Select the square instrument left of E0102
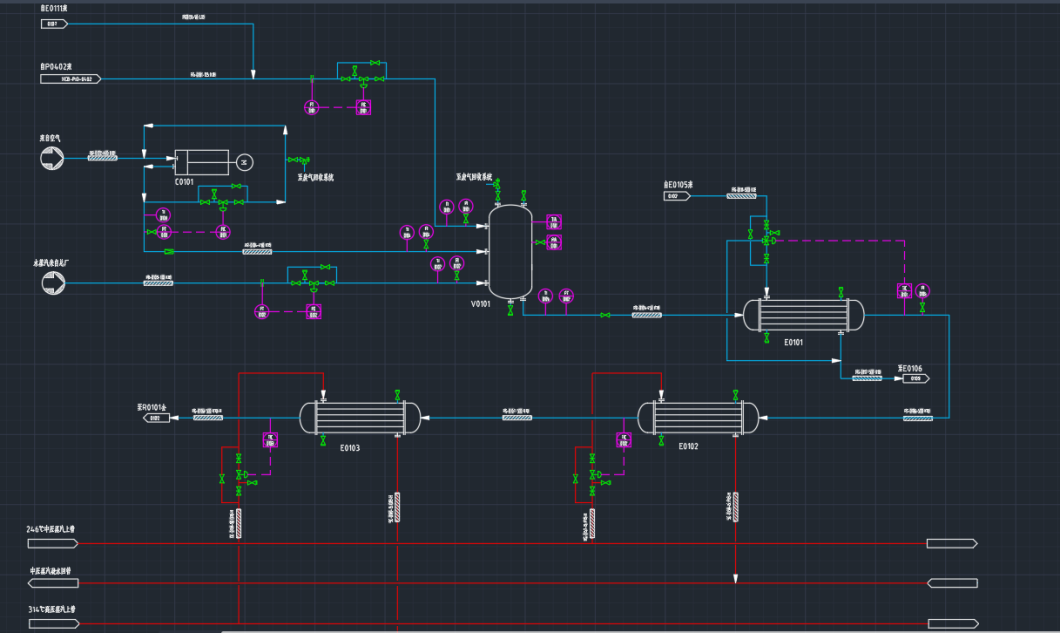This screenshot has width=1060, height=633. (x=624, y=440)
